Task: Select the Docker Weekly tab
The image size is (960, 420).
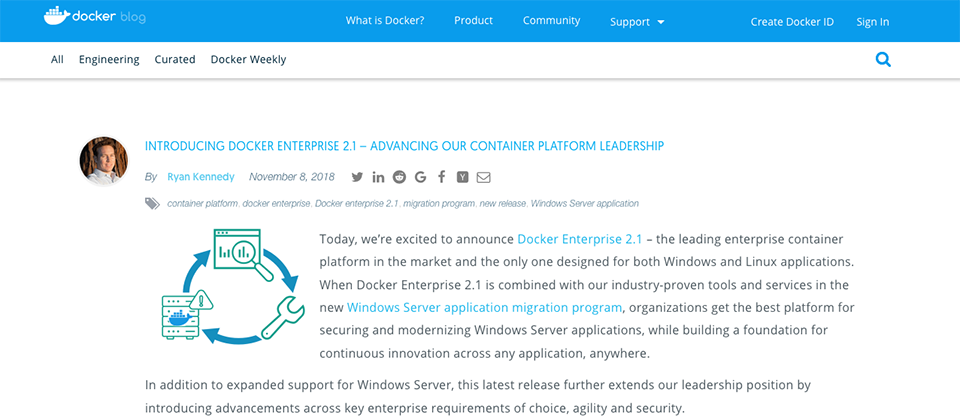Action: (248, 59)
